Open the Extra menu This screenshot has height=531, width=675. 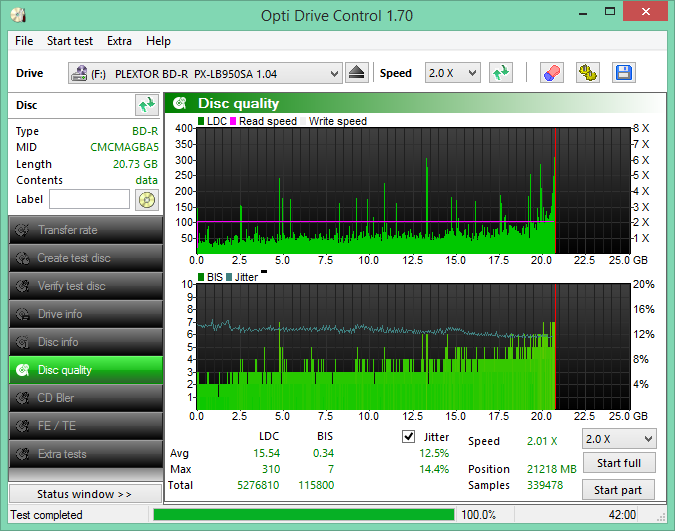pyautogui.click(x=119, y=41)
